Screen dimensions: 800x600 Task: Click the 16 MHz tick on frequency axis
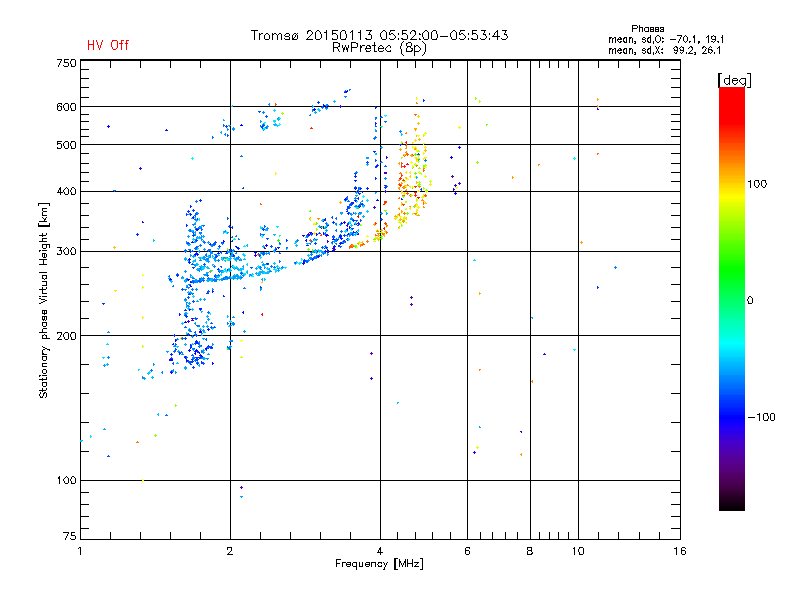point(679,551)
